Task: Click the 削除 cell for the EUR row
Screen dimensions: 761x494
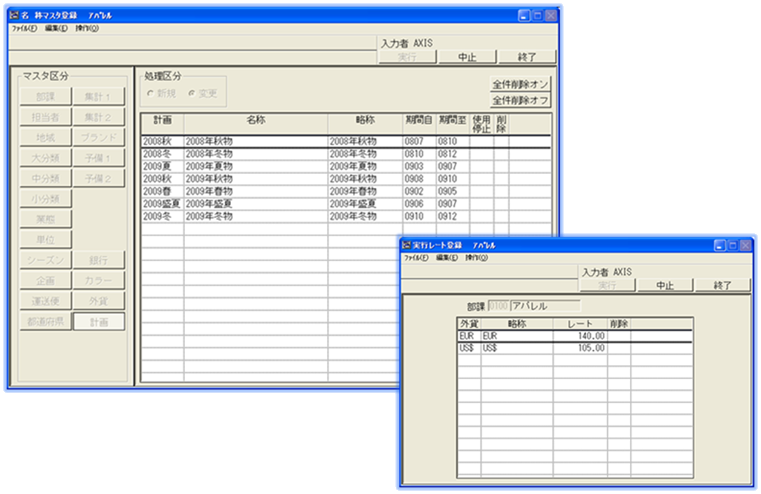Action: [x=618, y=336]
